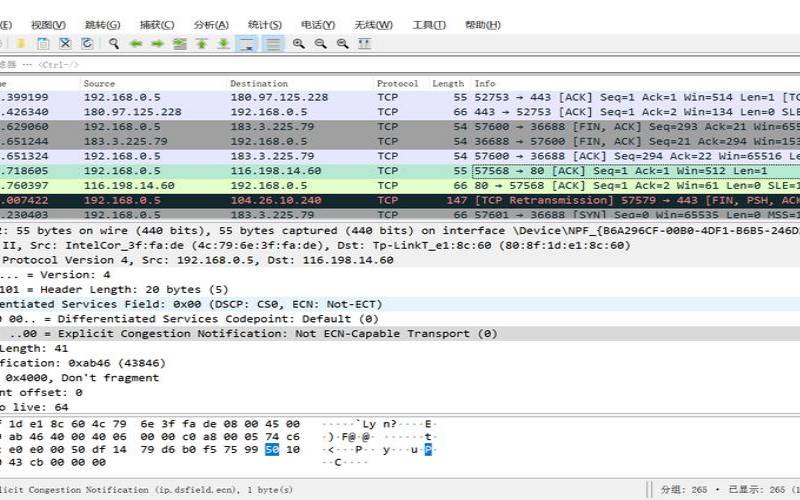The width and height of the screenshot is (800, 500).
Task: Select packet 57600 → 36688 [FIN, ACK] row
Action: click(400, 127)
